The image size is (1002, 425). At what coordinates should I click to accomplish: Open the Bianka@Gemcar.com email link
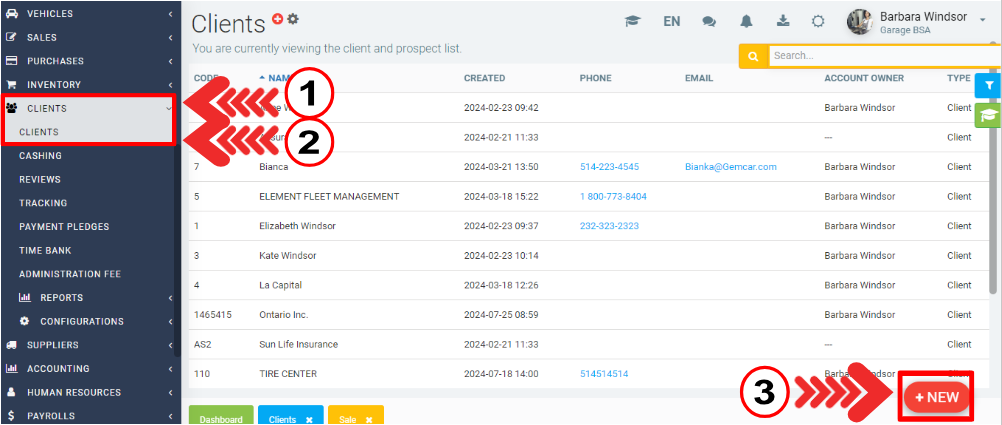[x=730, y=167]
